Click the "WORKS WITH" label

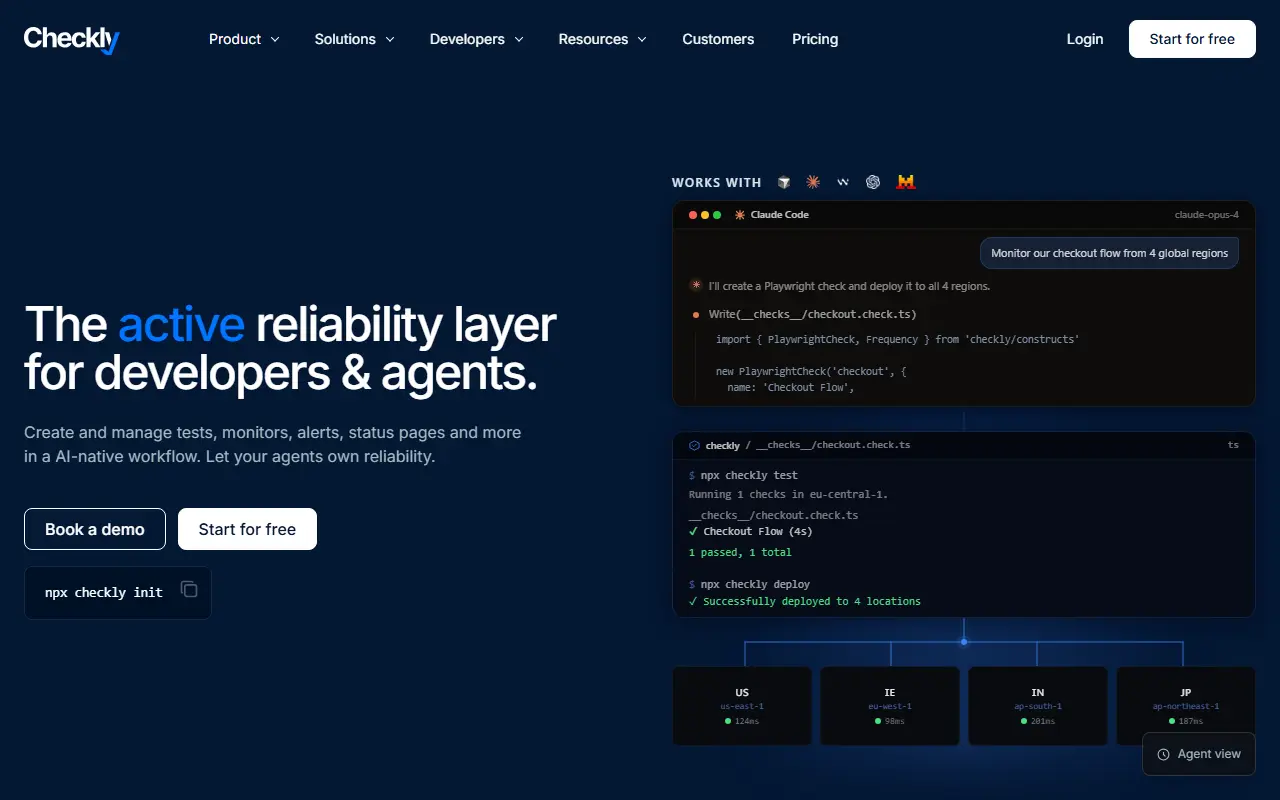[x=716, y=183]
